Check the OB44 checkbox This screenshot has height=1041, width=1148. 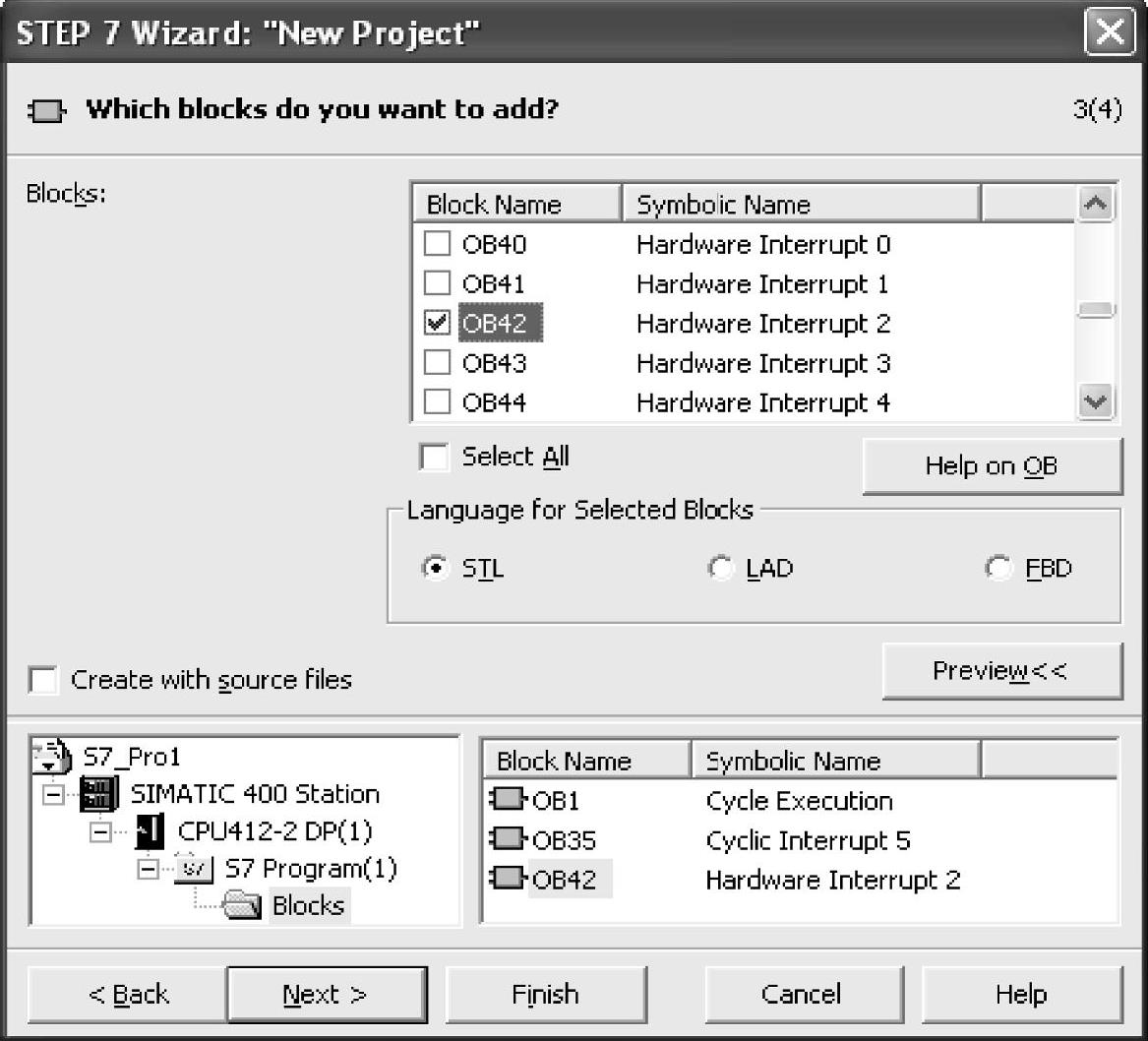tap(437, 401)
